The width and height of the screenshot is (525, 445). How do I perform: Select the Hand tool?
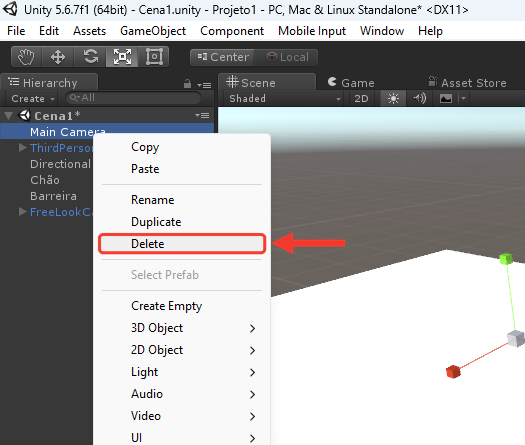click(x=26, y=57)
